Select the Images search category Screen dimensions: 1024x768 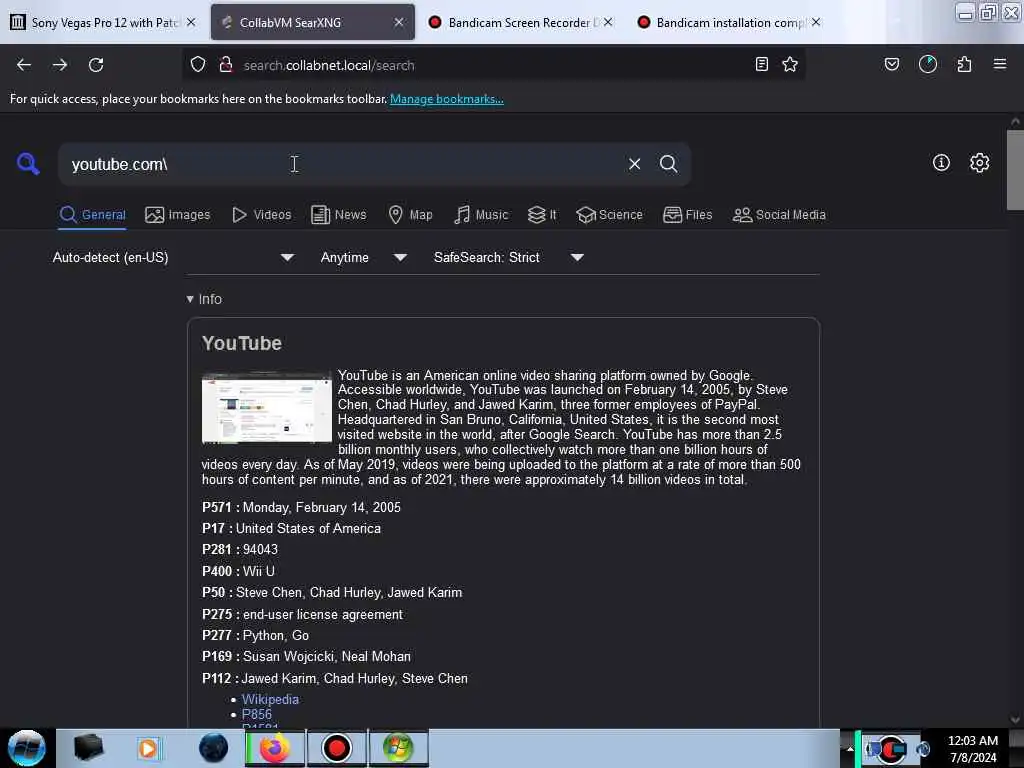point(178,215)
